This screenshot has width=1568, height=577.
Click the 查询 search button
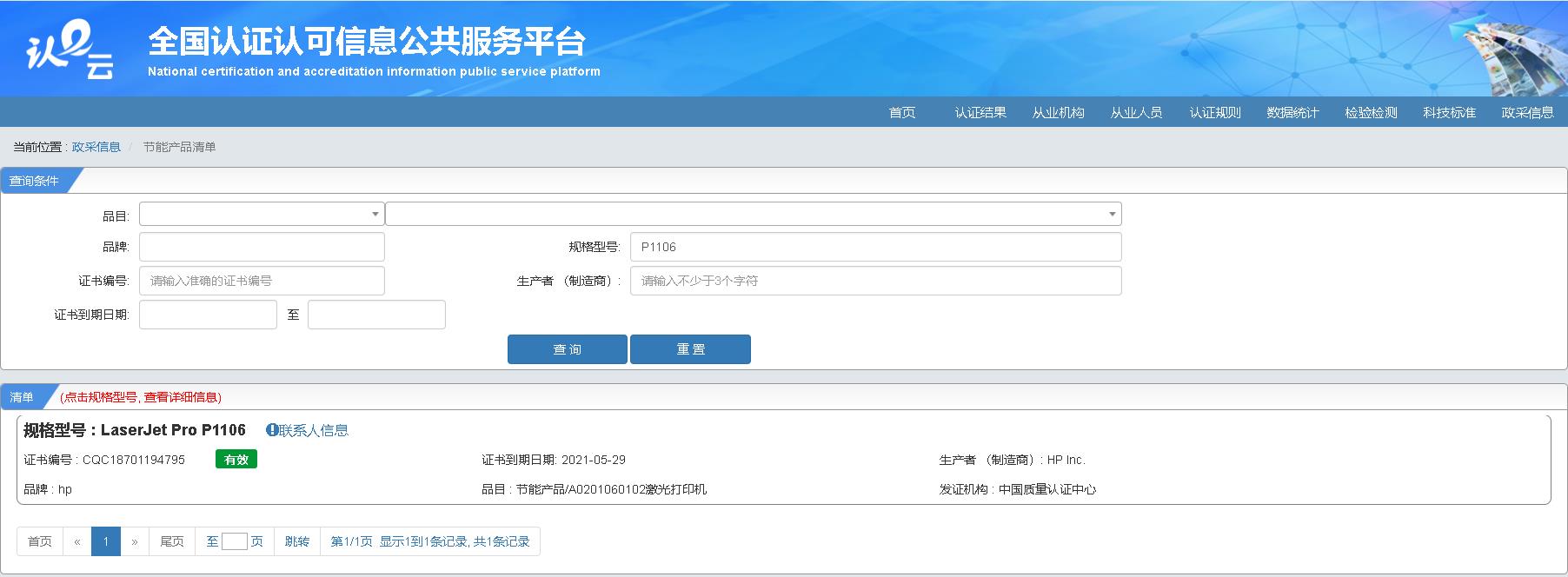[x=568, y=349]
